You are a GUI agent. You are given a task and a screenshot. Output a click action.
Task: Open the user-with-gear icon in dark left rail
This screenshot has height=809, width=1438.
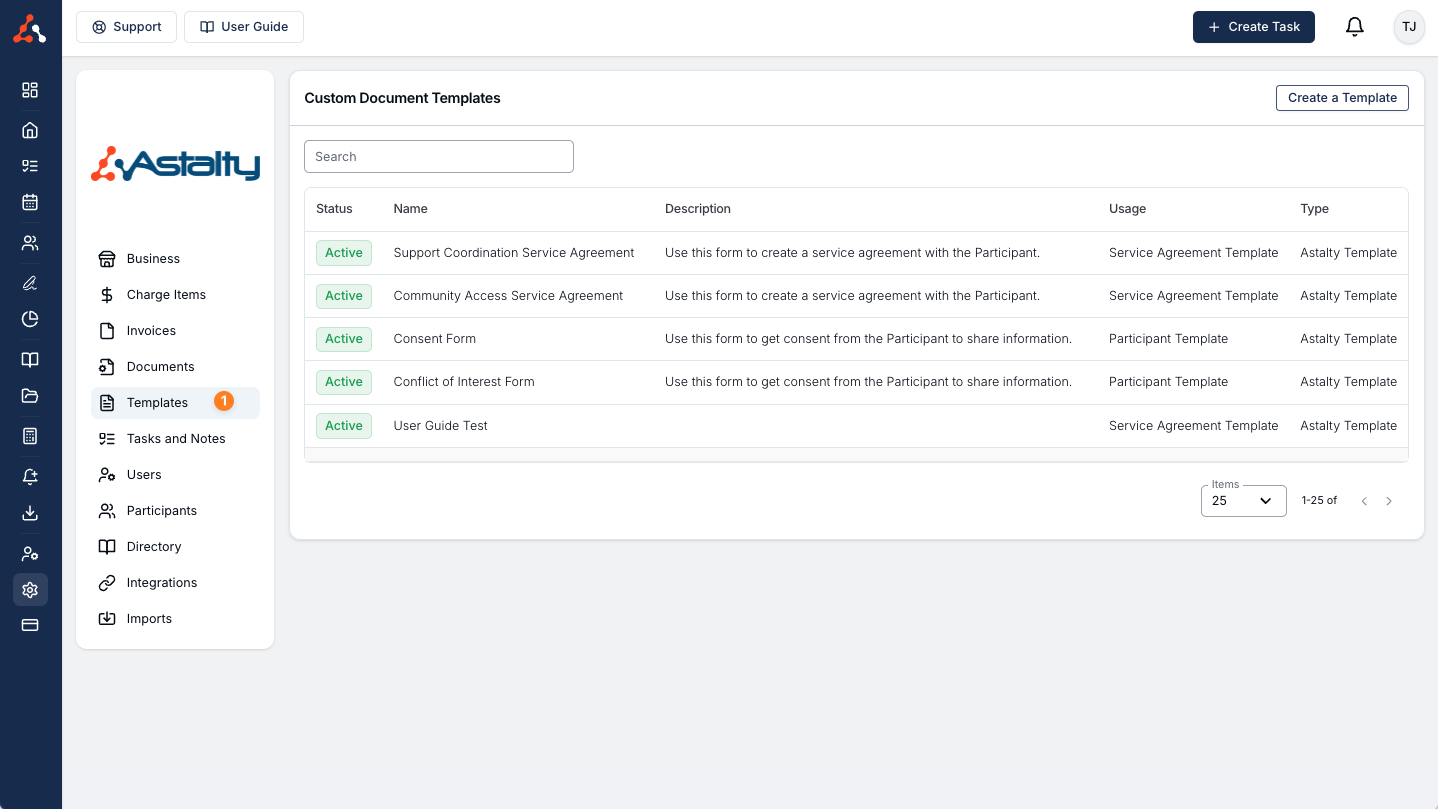click(x=30, y=553)
